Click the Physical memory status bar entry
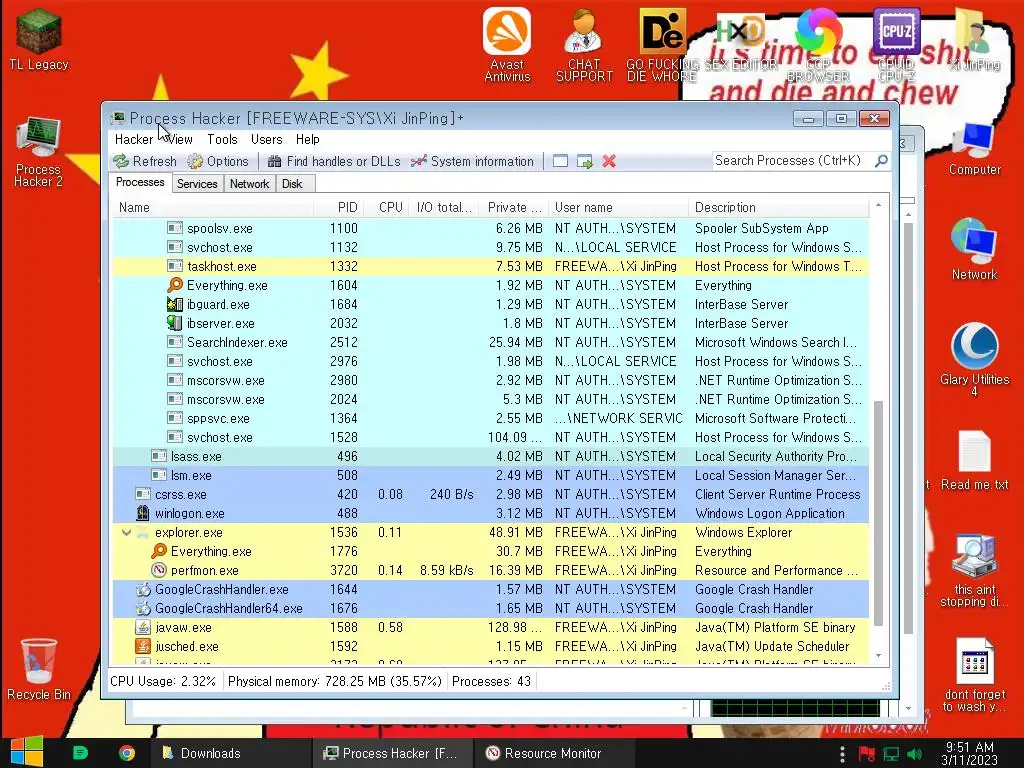The height and width of the screenshot is (768, 1024). (334, 681)
